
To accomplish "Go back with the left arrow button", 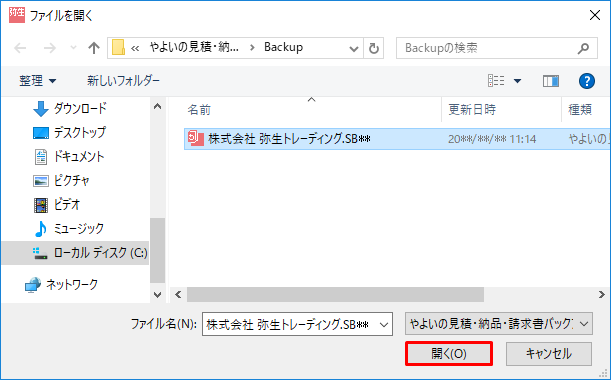I will 20,48.
